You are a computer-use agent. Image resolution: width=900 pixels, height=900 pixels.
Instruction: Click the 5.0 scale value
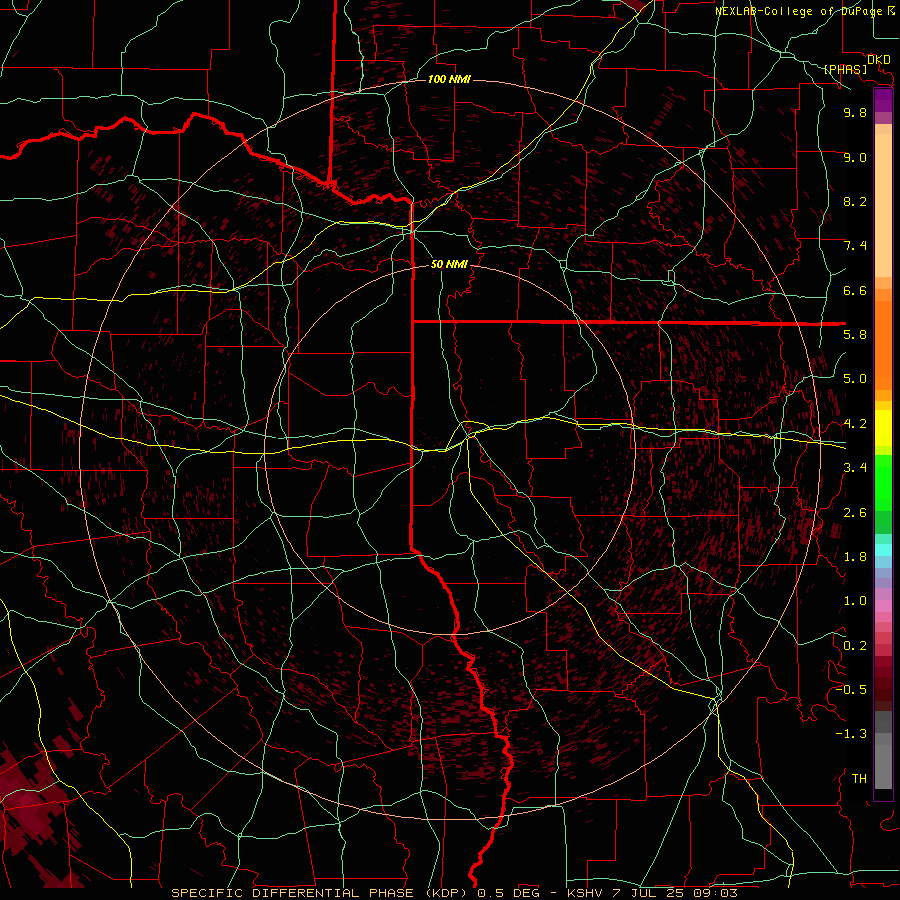pos(855,379)
